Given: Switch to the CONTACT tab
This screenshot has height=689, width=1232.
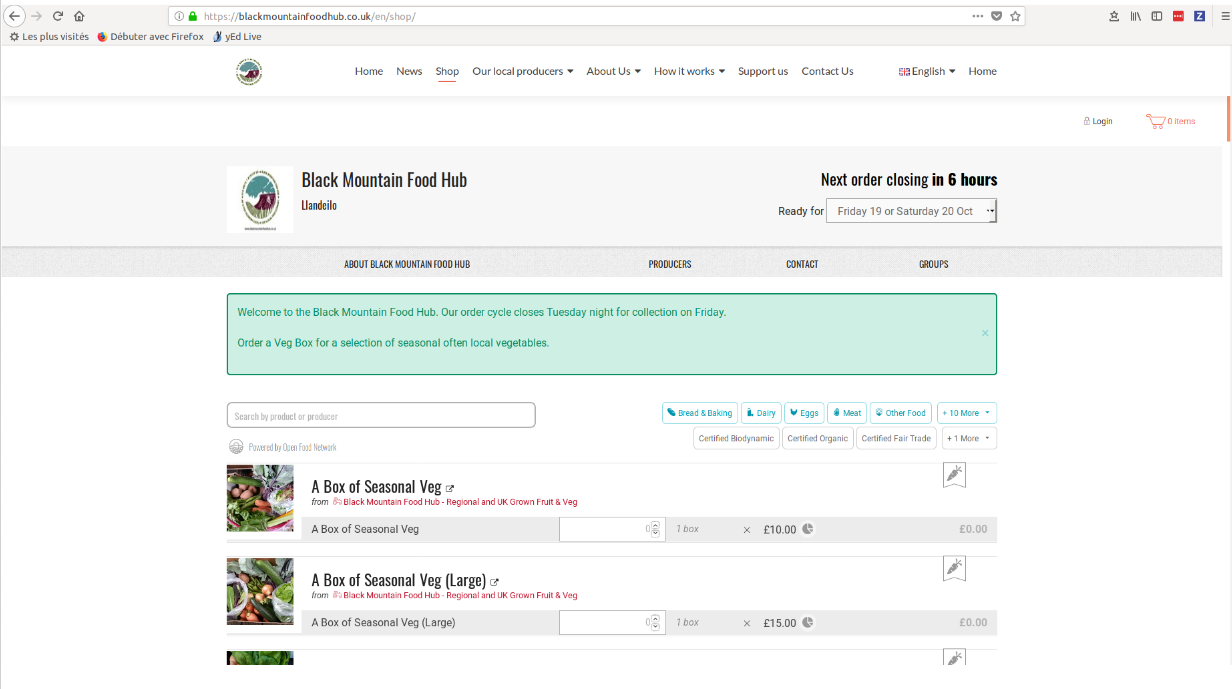Looking at the screenshot, I should pos(802,264).
